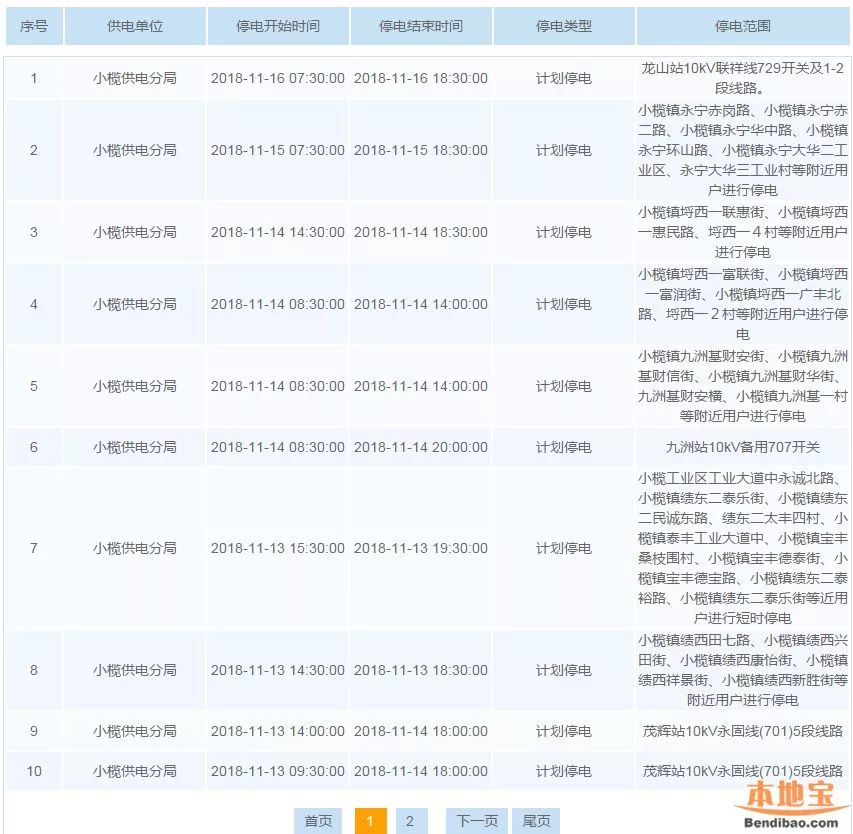853x834 pixels.
Task: Jump to last page with 尾页
Action: [536, 821]
